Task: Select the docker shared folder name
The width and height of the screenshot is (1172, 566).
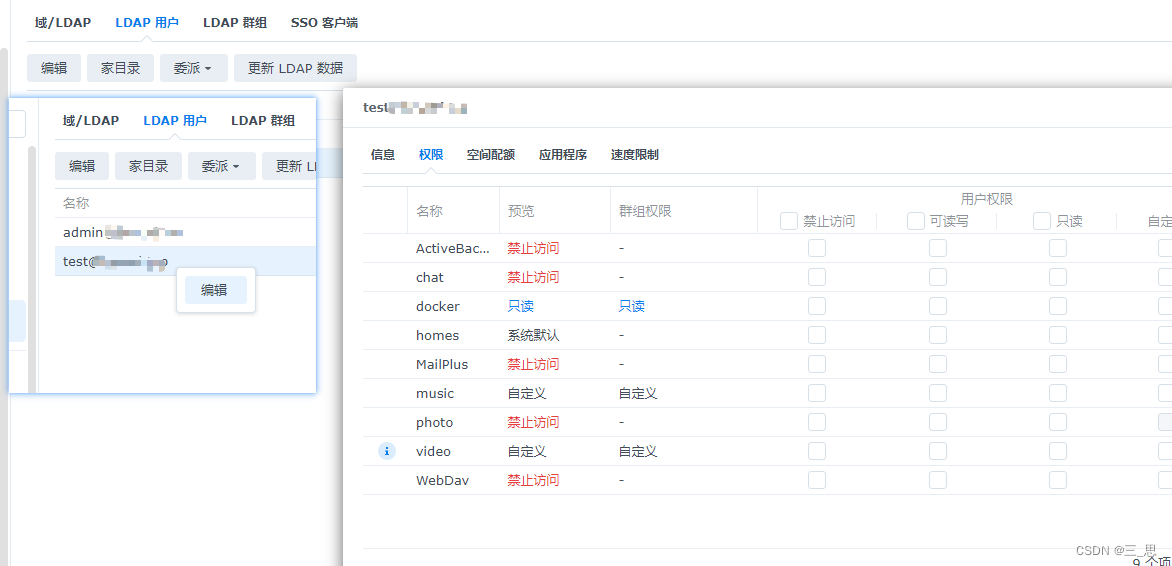Action: (438, 307)
